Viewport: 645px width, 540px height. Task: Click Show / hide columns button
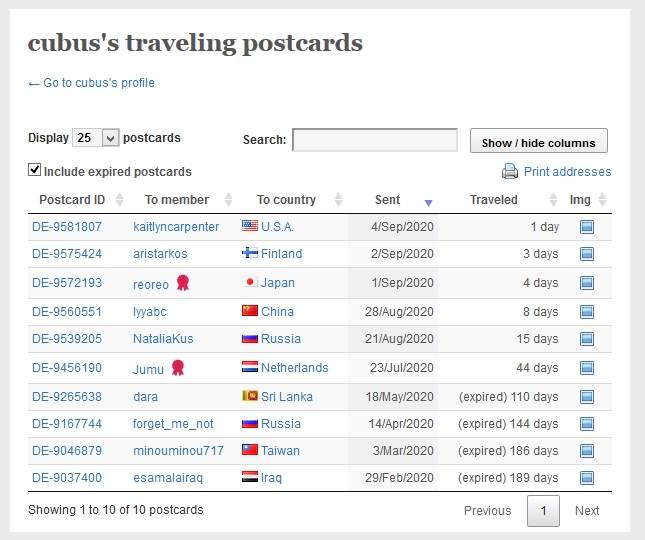tap(538, 142)
